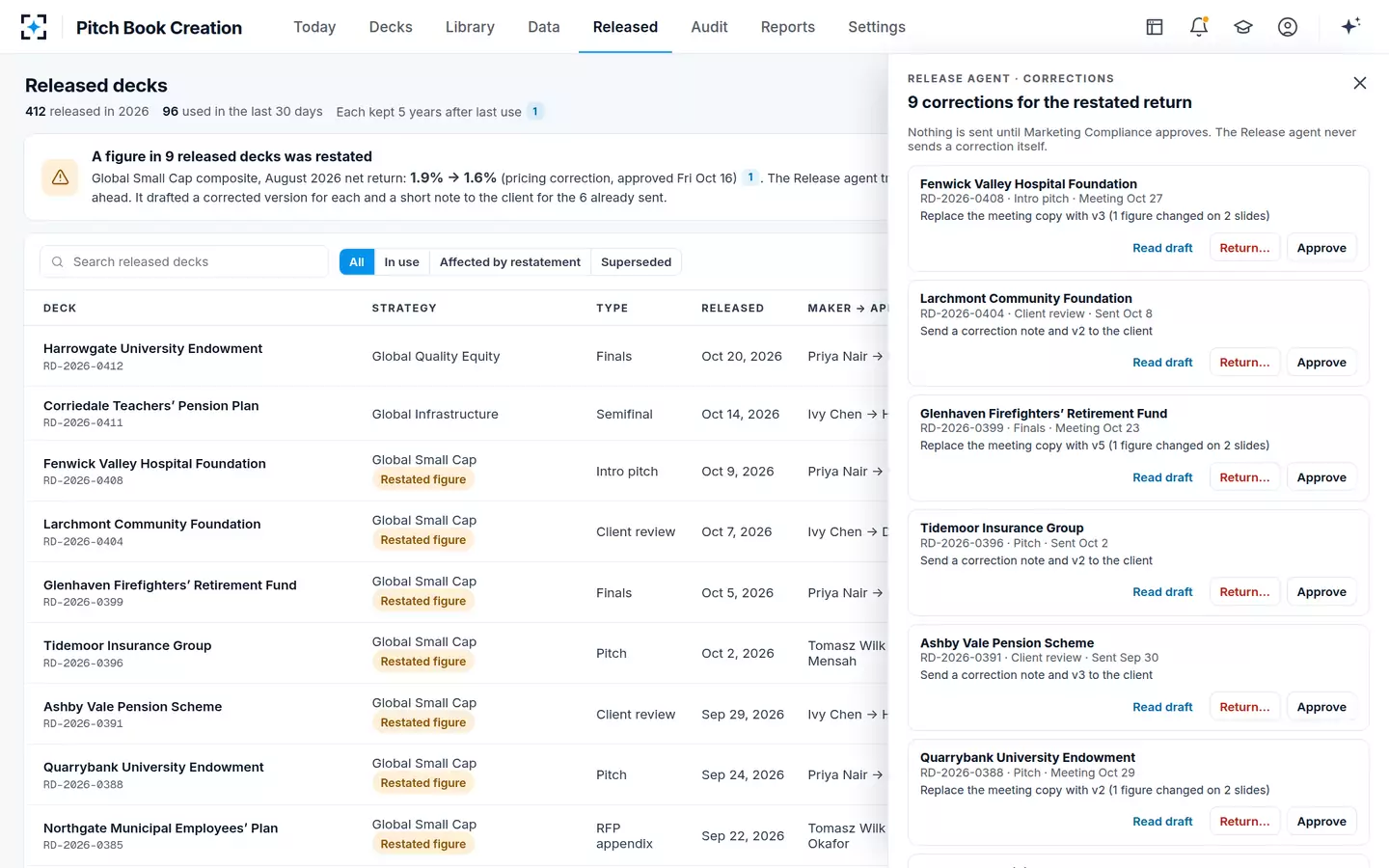Open the user account icon
1389x868 pixels.
pos(1288,27)
